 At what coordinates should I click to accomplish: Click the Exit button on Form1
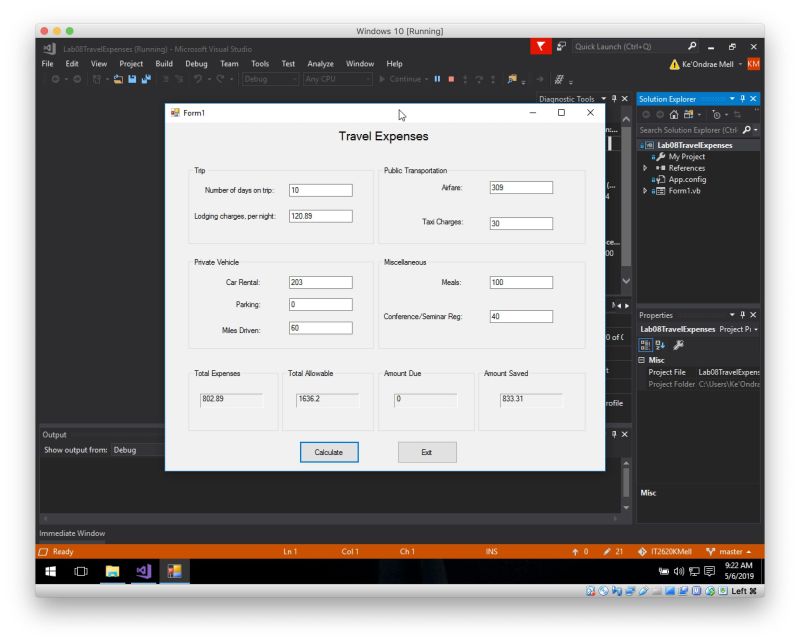coord(427,452)
